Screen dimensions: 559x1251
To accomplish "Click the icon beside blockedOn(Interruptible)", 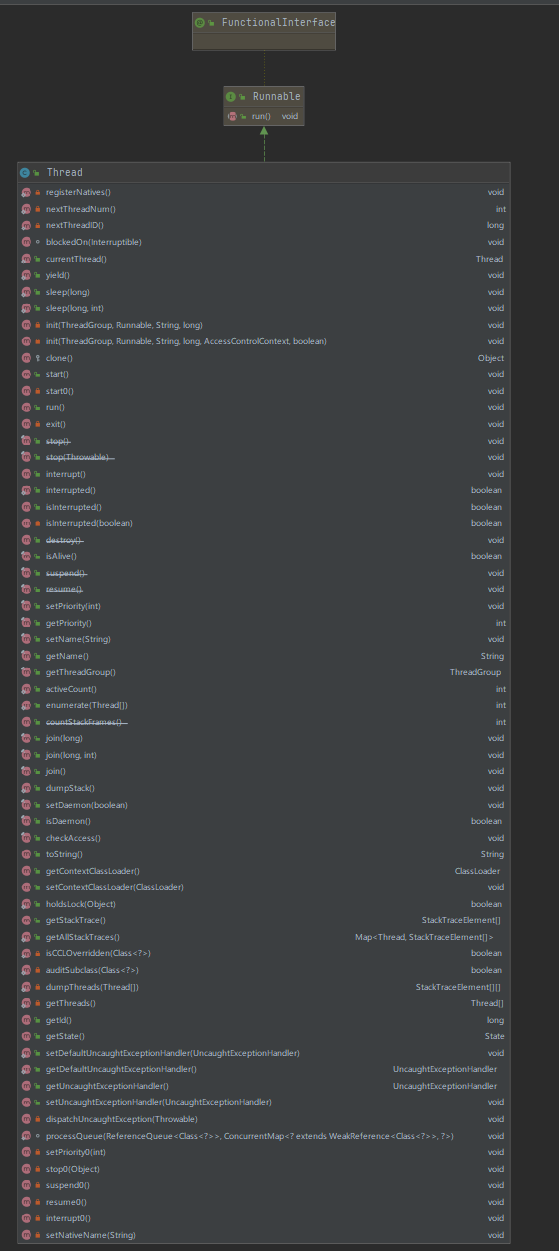I will tap(38, 242).
